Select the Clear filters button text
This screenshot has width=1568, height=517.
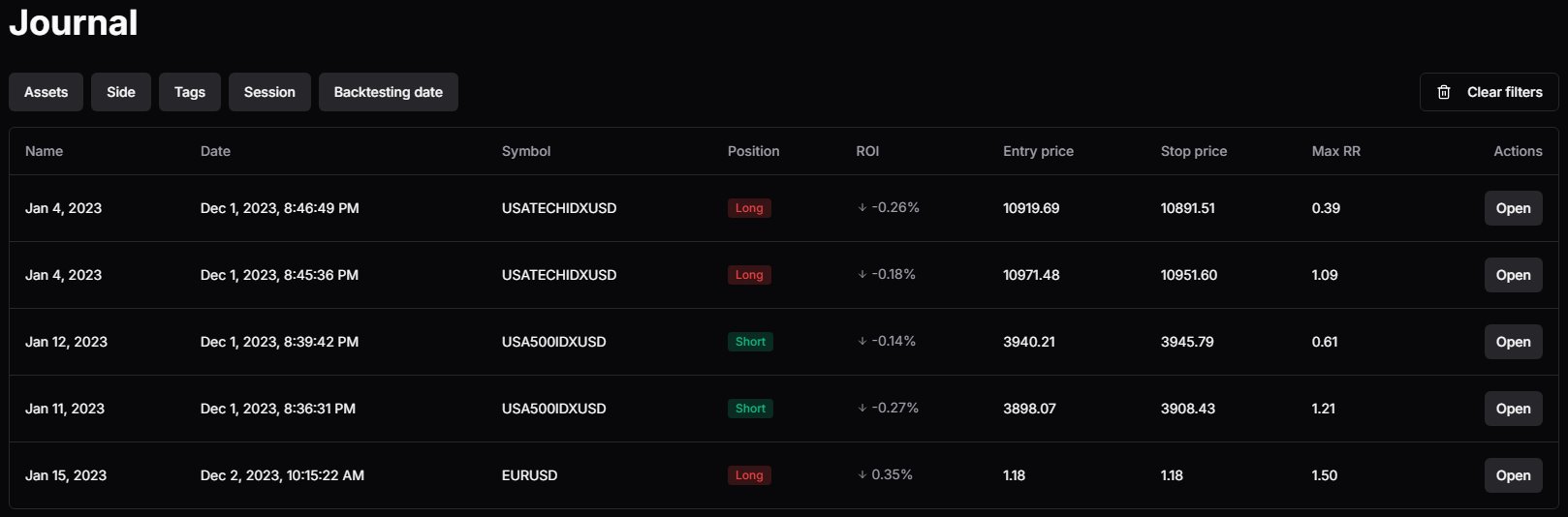[1505, 92]
